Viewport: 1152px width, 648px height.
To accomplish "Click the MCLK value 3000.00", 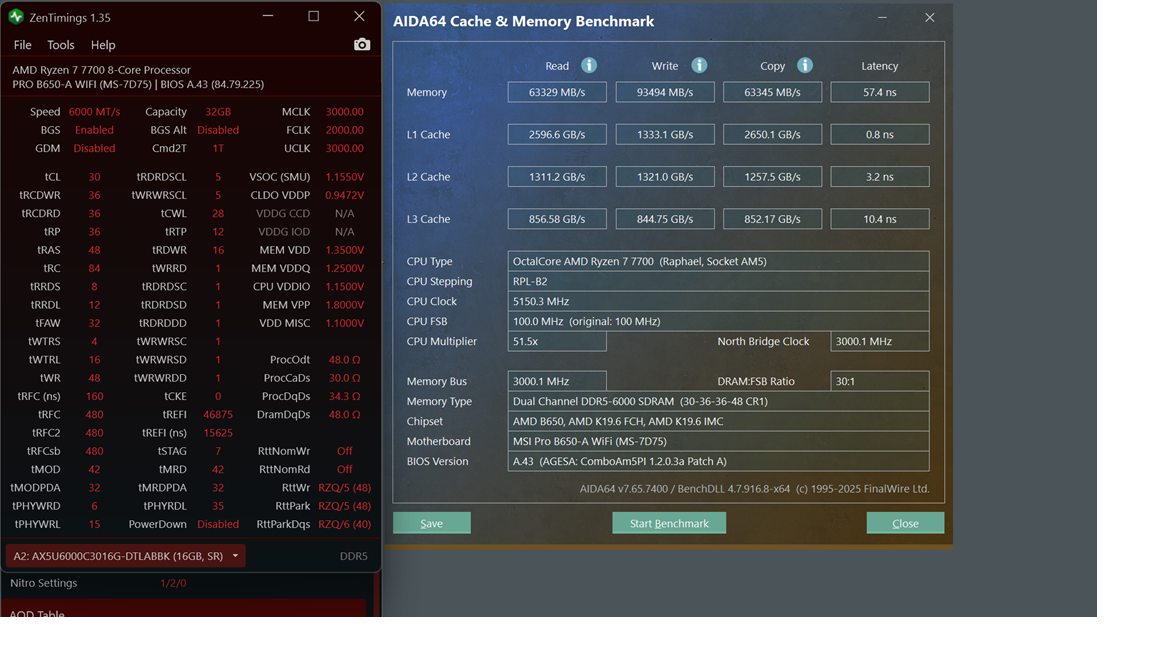I will (345, 112).
